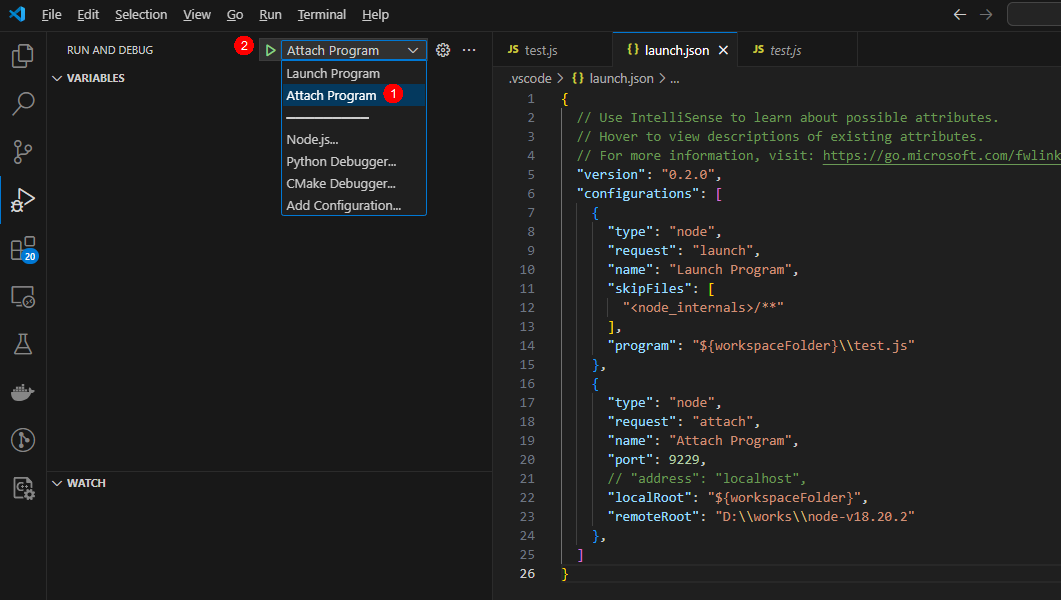Open launch.json via the gear icon

(443, 50)
